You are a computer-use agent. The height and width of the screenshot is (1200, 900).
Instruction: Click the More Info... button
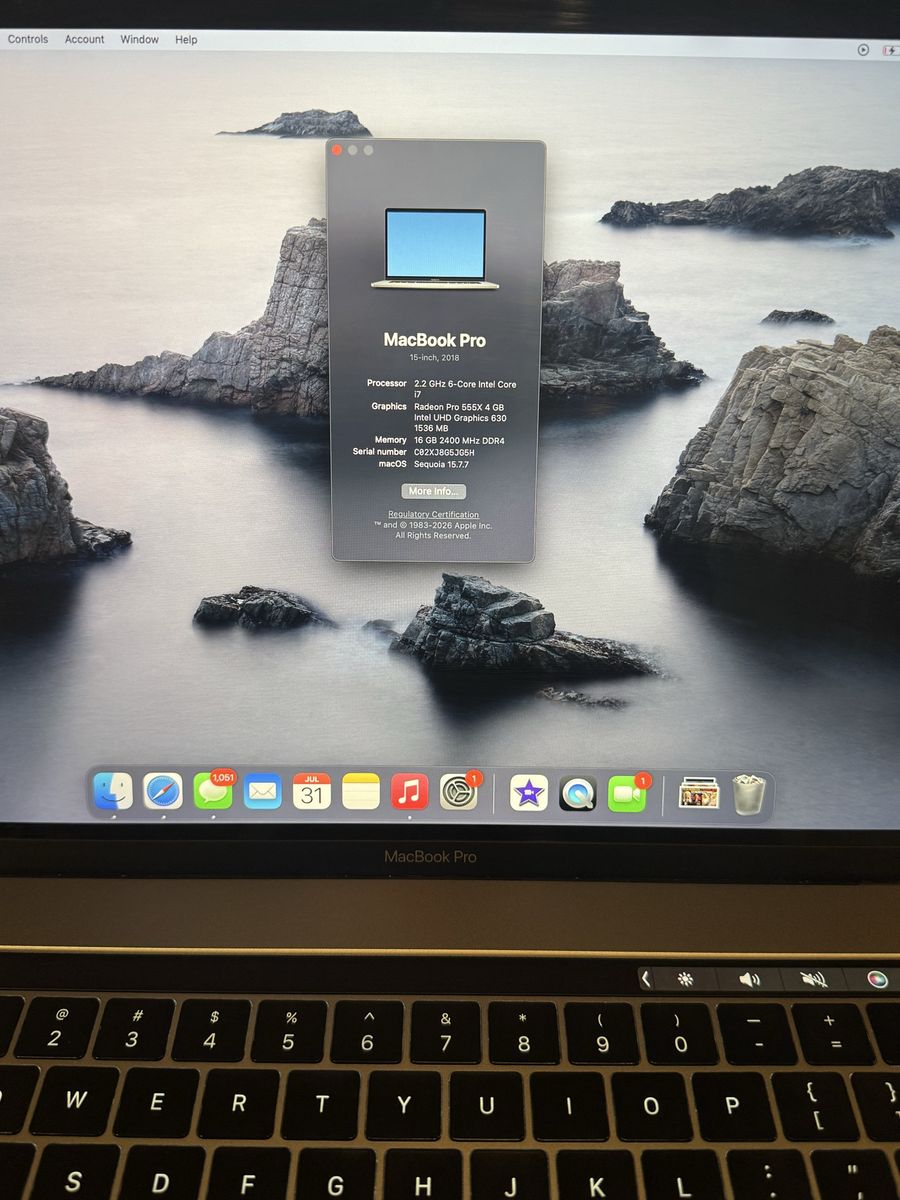point(434,491)
